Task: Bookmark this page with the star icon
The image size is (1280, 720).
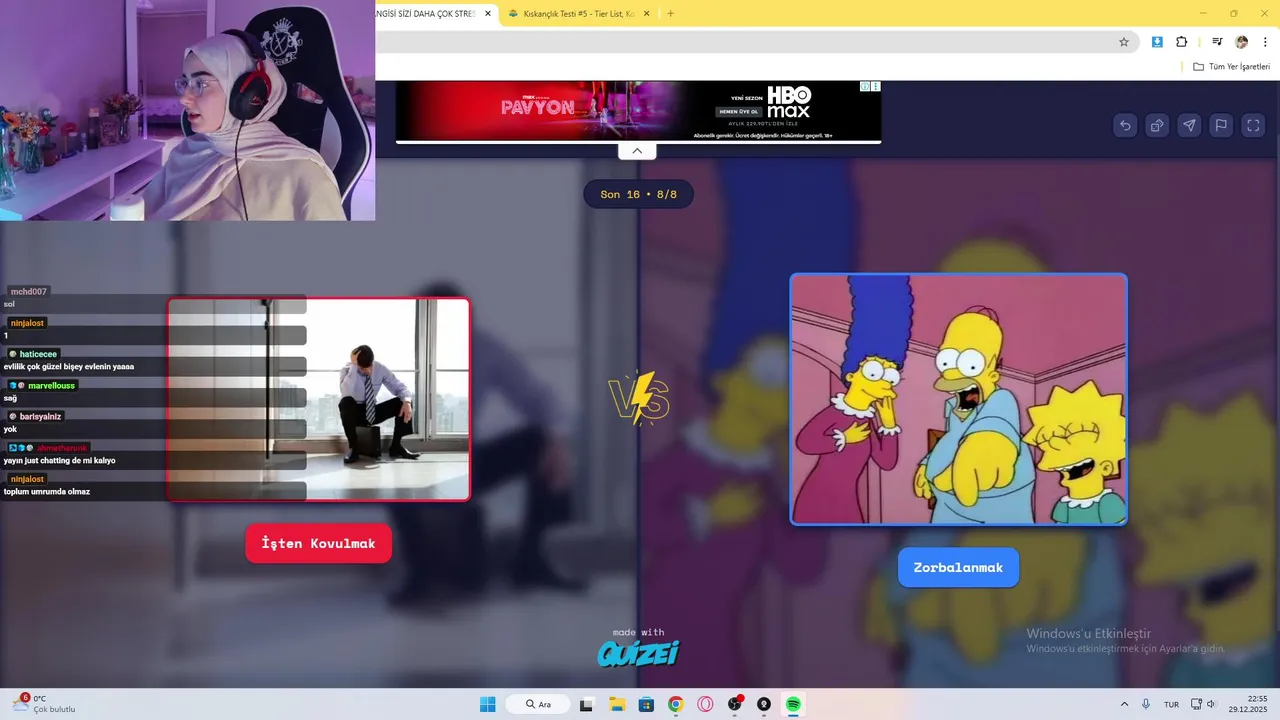Action: [1124, 42]
